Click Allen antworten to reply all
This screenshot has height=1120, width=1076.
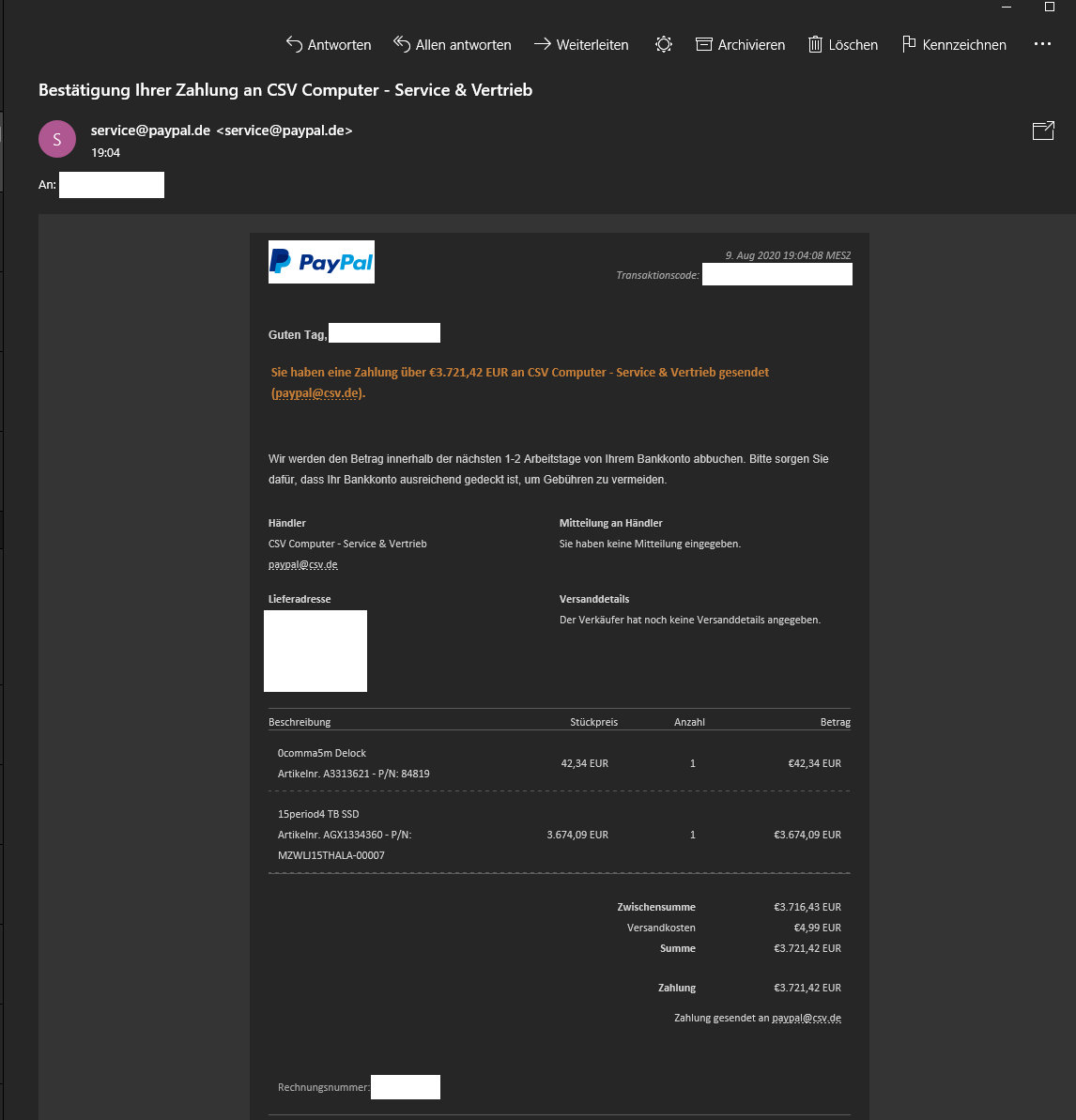[453, 44]
